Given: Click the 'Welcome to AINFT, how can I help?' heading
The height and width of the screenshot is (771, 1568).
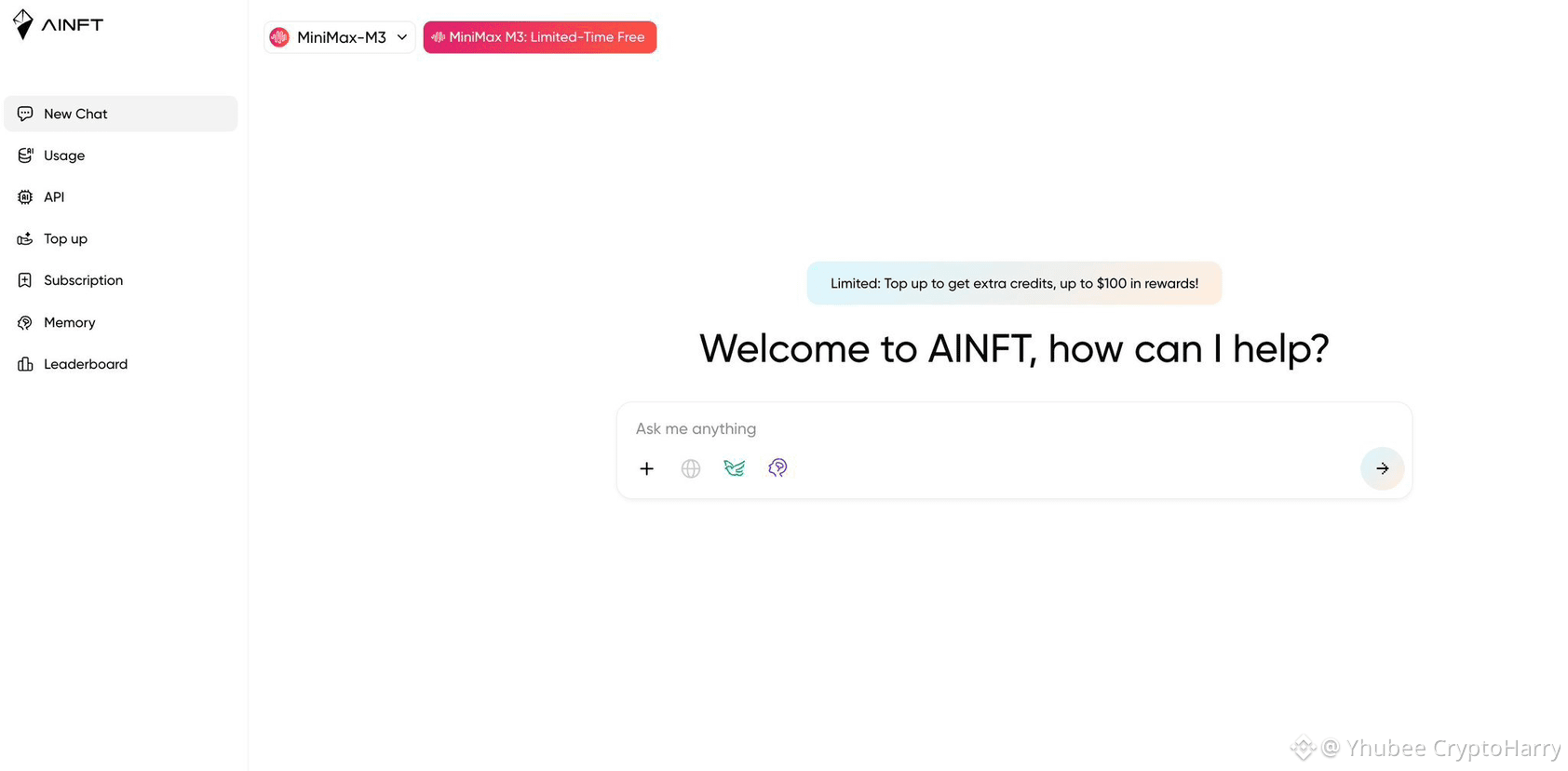Looking at the screenshot, I should [1014, 349].
